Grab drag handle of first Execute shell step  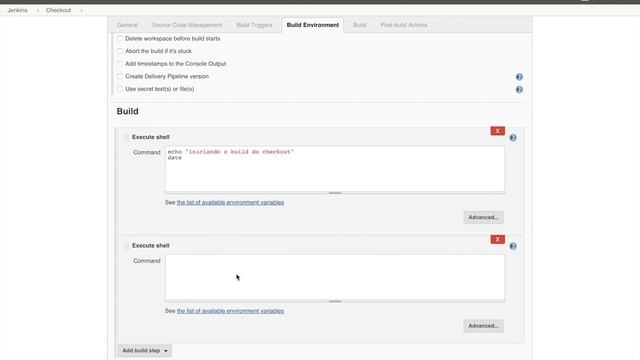pyautogui.click(x=126, y=137)
